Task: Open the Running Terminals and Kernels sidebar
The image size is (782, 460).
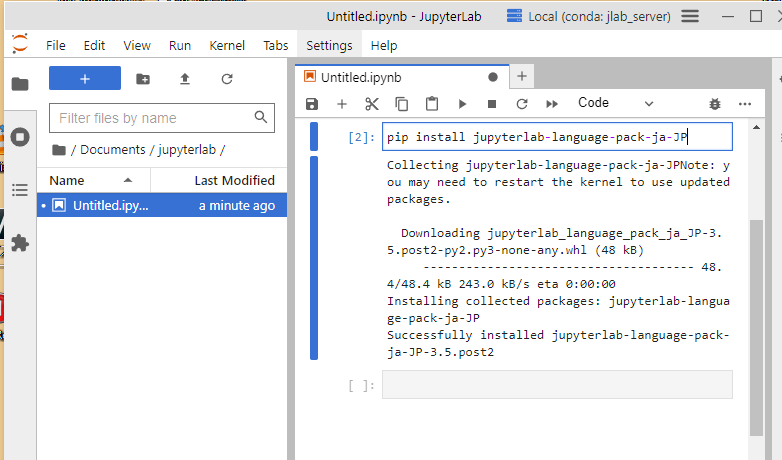Action: (20, 137)
